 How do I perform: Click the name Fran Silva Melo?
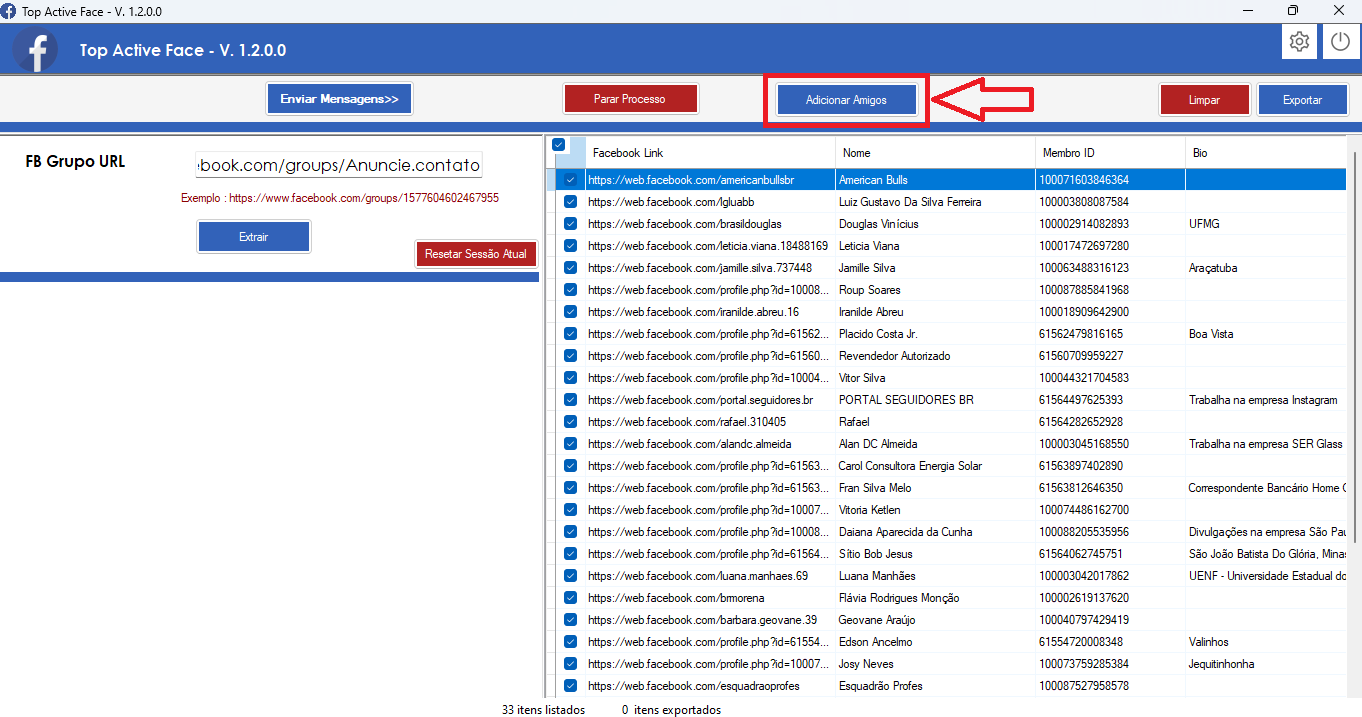click(x=875, y=488)
